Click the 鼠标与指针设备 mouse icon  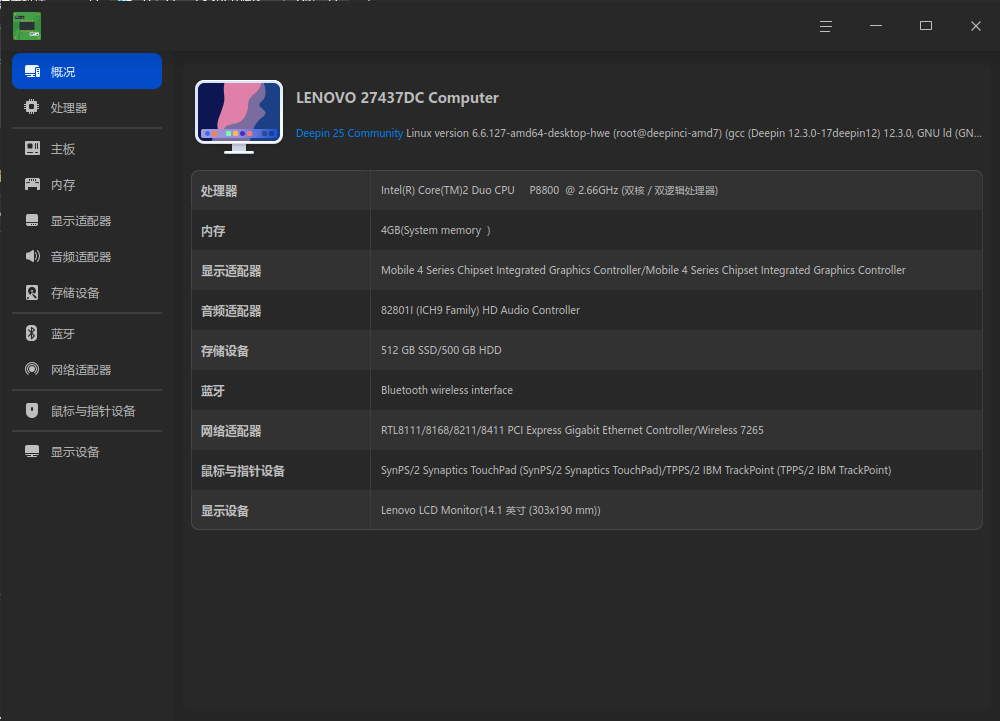pyautogui.click(x=32, y=411)
